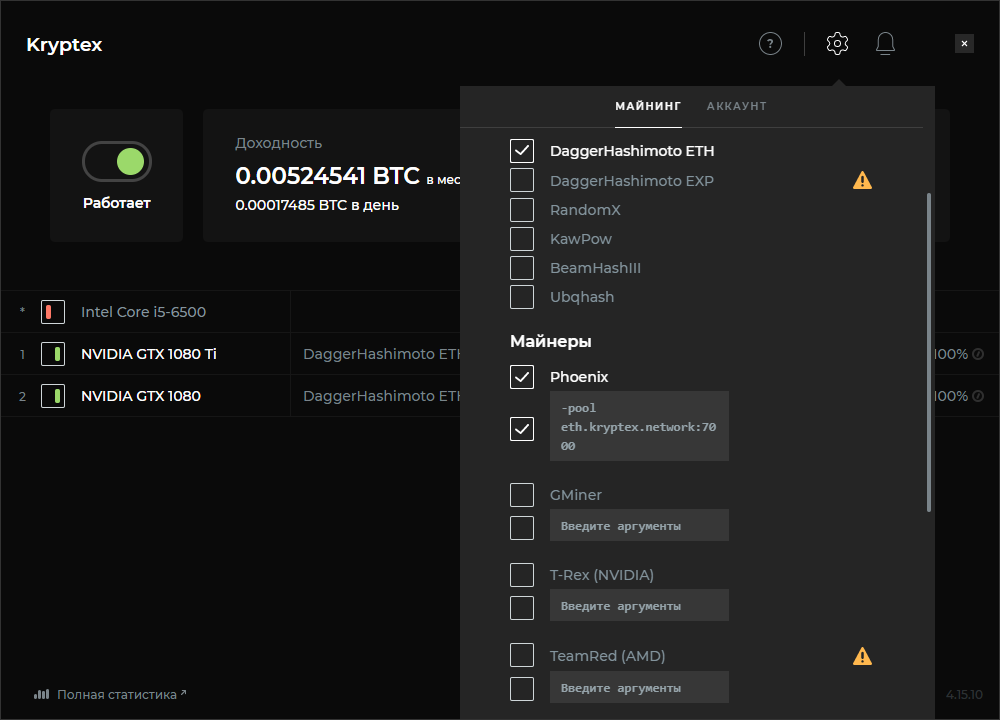Viewport: 1000px width, 720px height.
Task: Enable the RandomX algorithm checkbox
Action: (522, 209)
